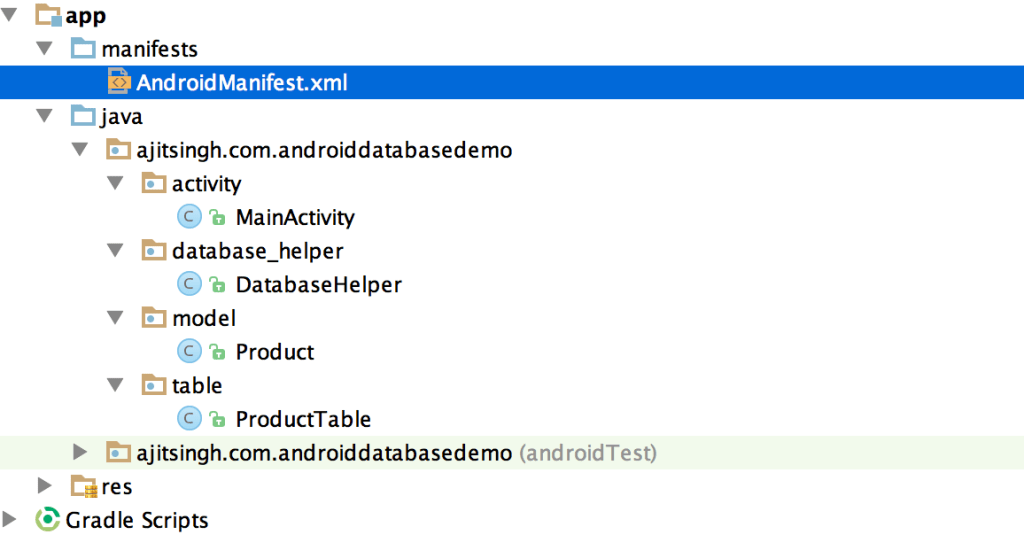Click the res folder icon
The image size is (1024, 558).
83,487
